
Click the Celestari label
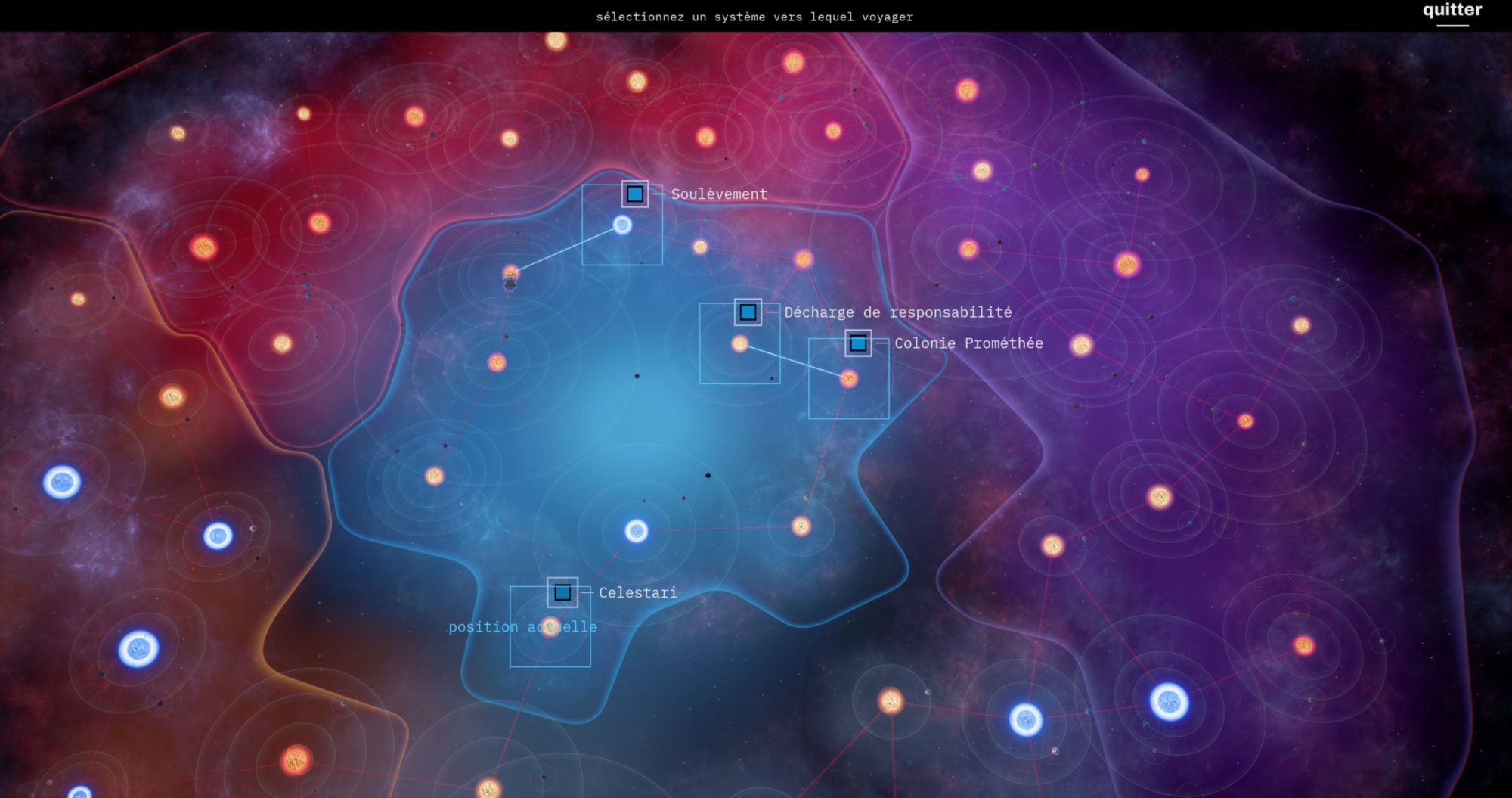tap(638, 593)
